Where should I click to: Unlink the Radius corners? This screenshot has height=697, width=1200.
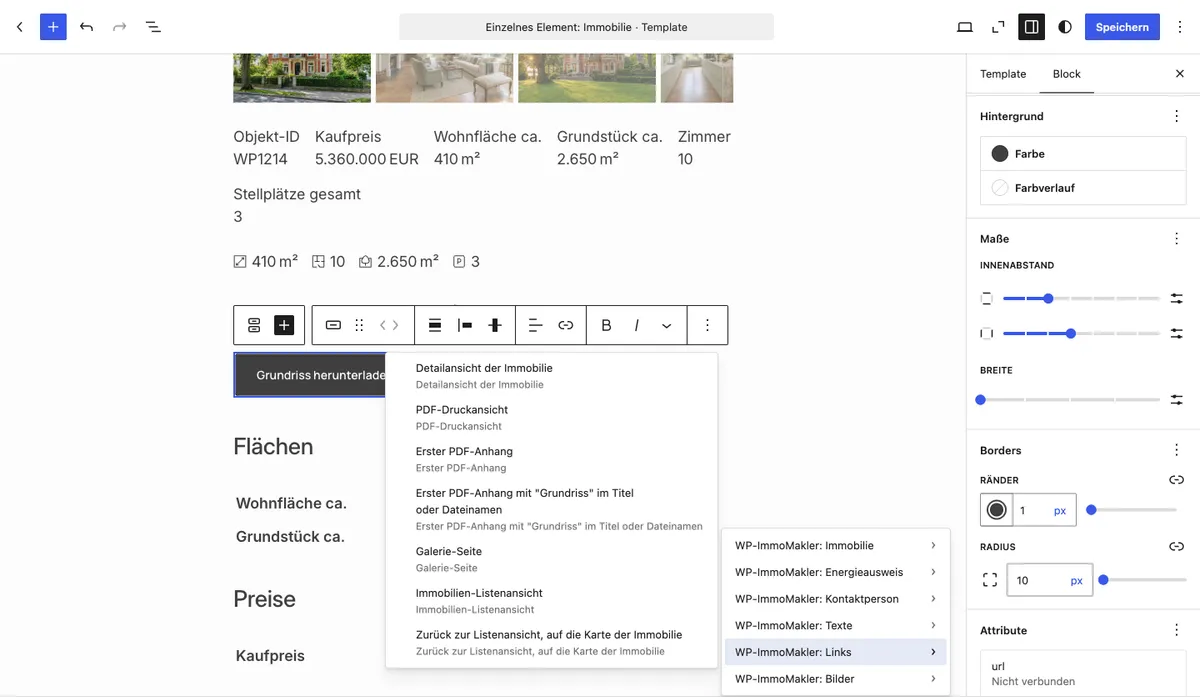coord(1177,547)
